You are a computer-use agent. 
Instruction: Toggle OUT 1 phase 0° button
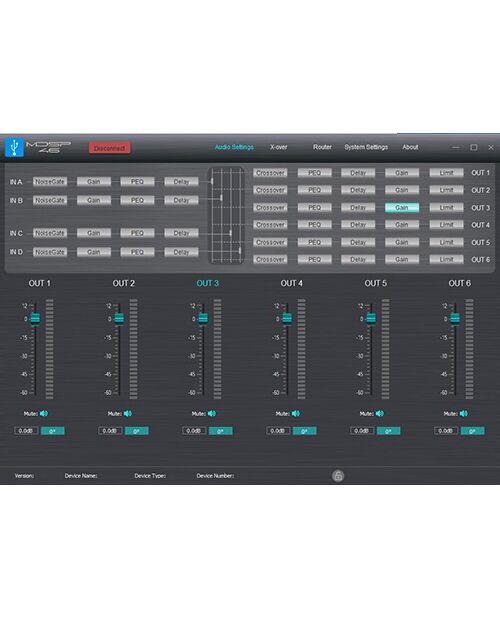tap(52, 431)
